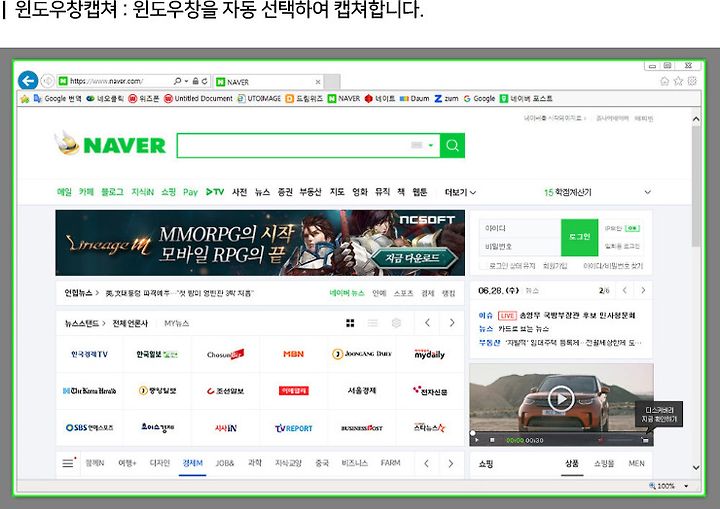Check the 로그인 상태 유지 checkbox
The height and width of the screenshot is (509, 720).
tap(483, 266)
